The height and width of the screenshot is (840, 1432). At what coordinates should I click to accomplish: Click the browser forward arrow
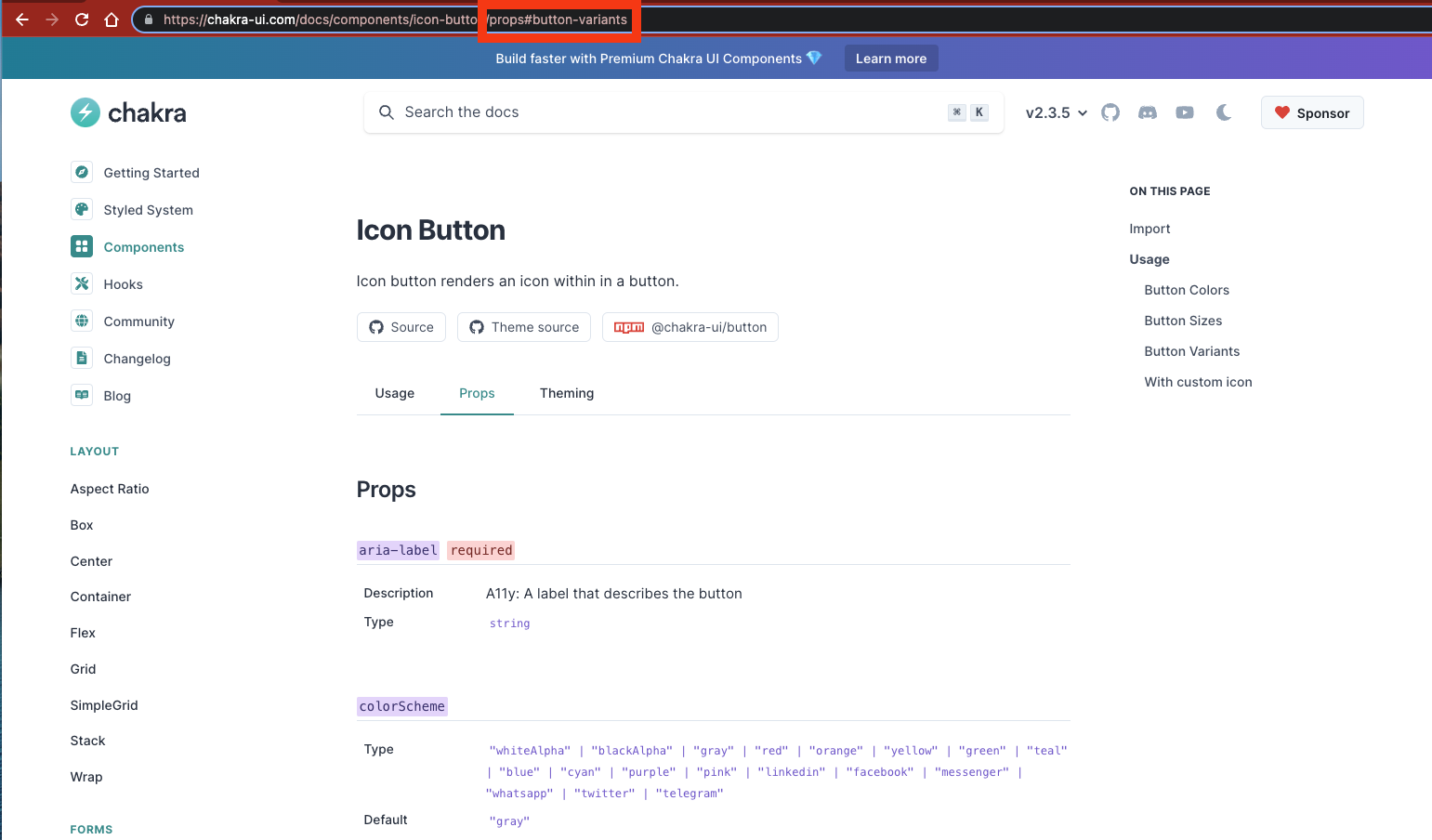point(52,20)
